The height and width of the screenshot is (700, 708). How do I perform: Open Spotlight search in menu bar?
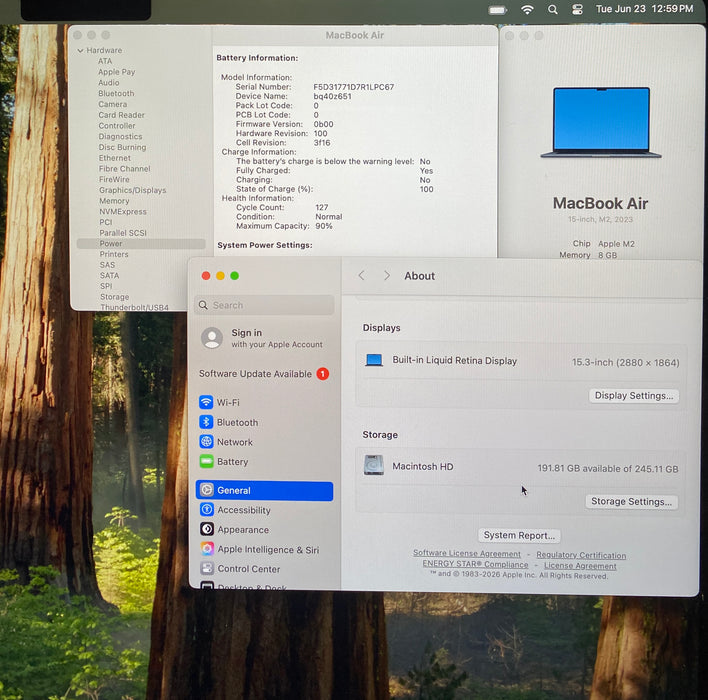[553, 9]
